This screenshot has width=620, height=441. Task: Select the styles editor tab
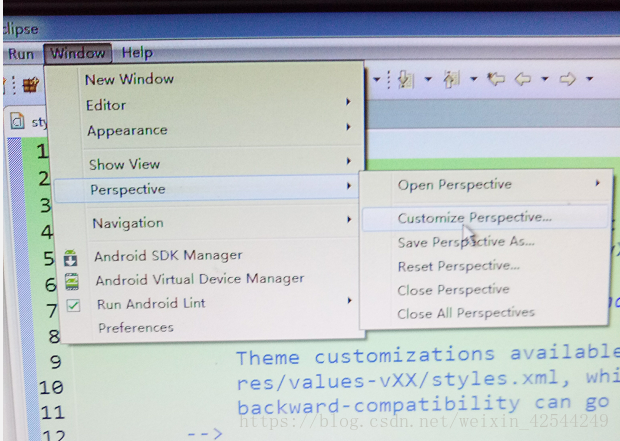point(28,122)
